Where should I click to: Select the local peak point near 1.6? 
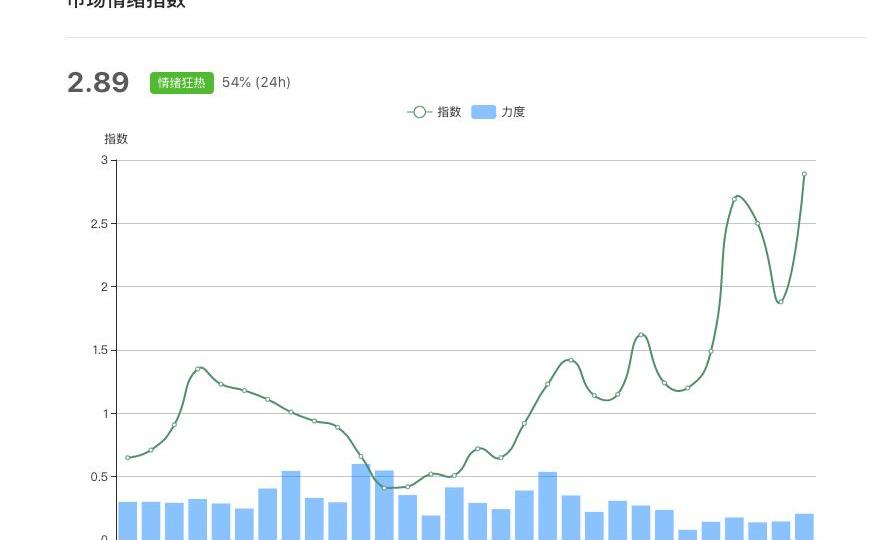click(x=641, y=335)
